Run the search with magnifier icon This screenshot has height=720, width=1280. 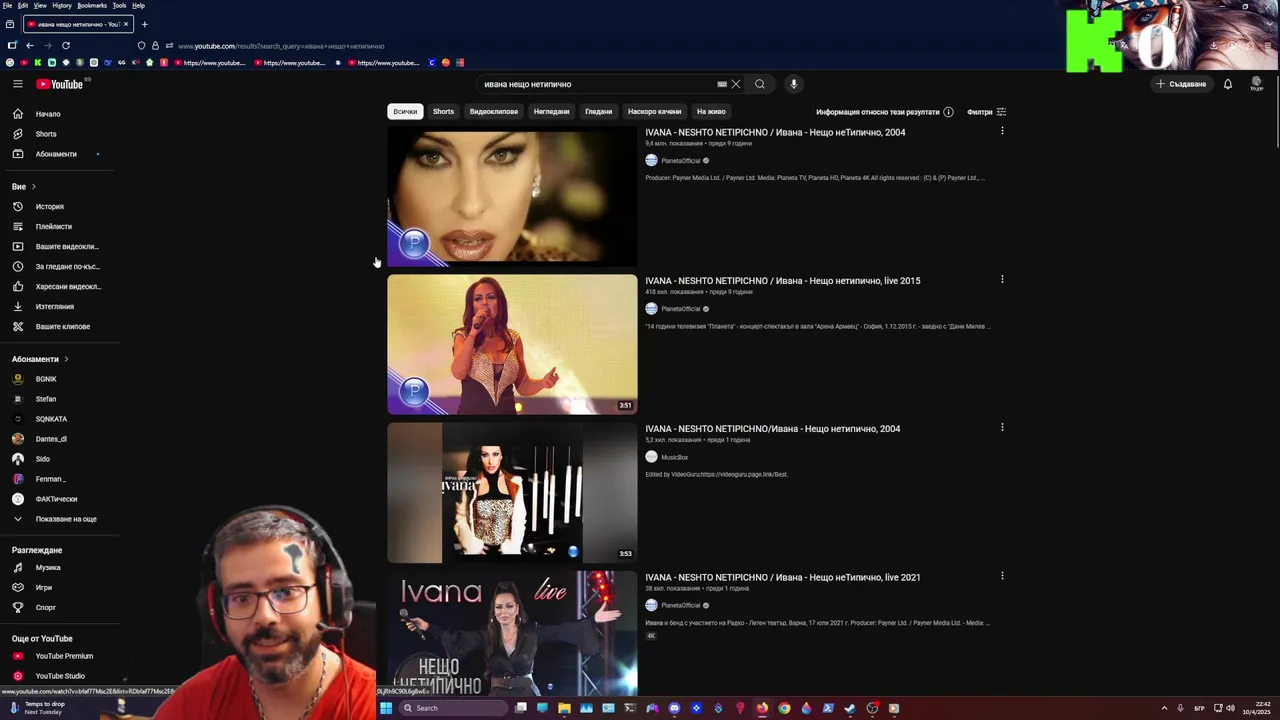tap(760, 84)
